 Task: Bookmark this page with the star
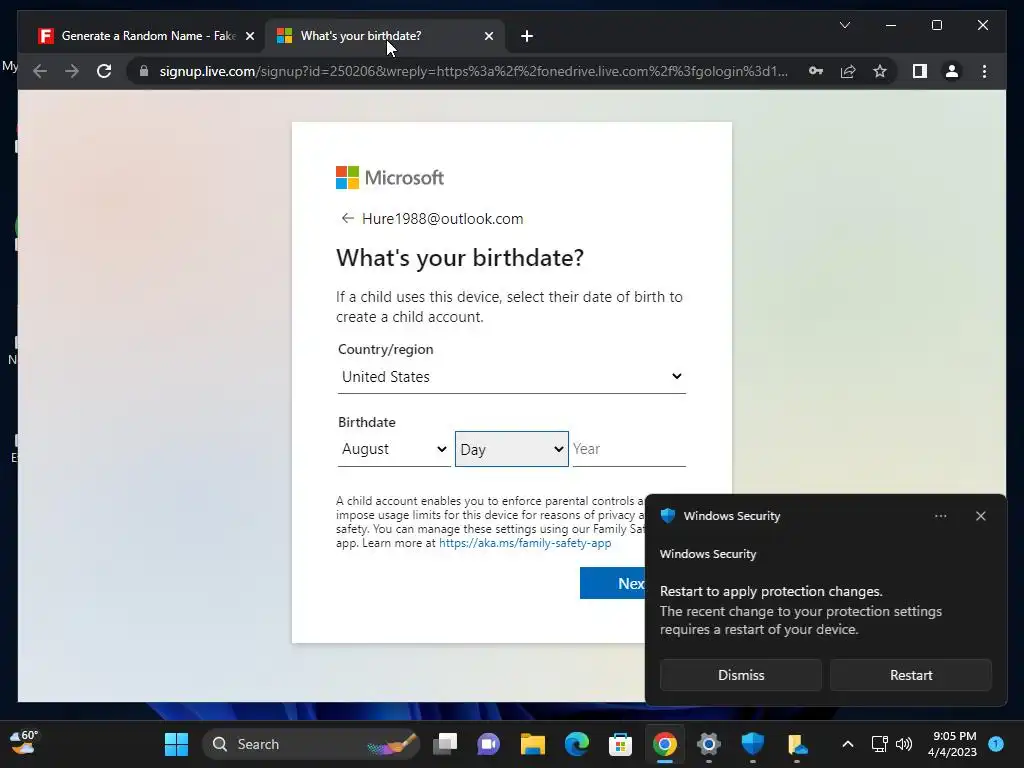[880, 71]
